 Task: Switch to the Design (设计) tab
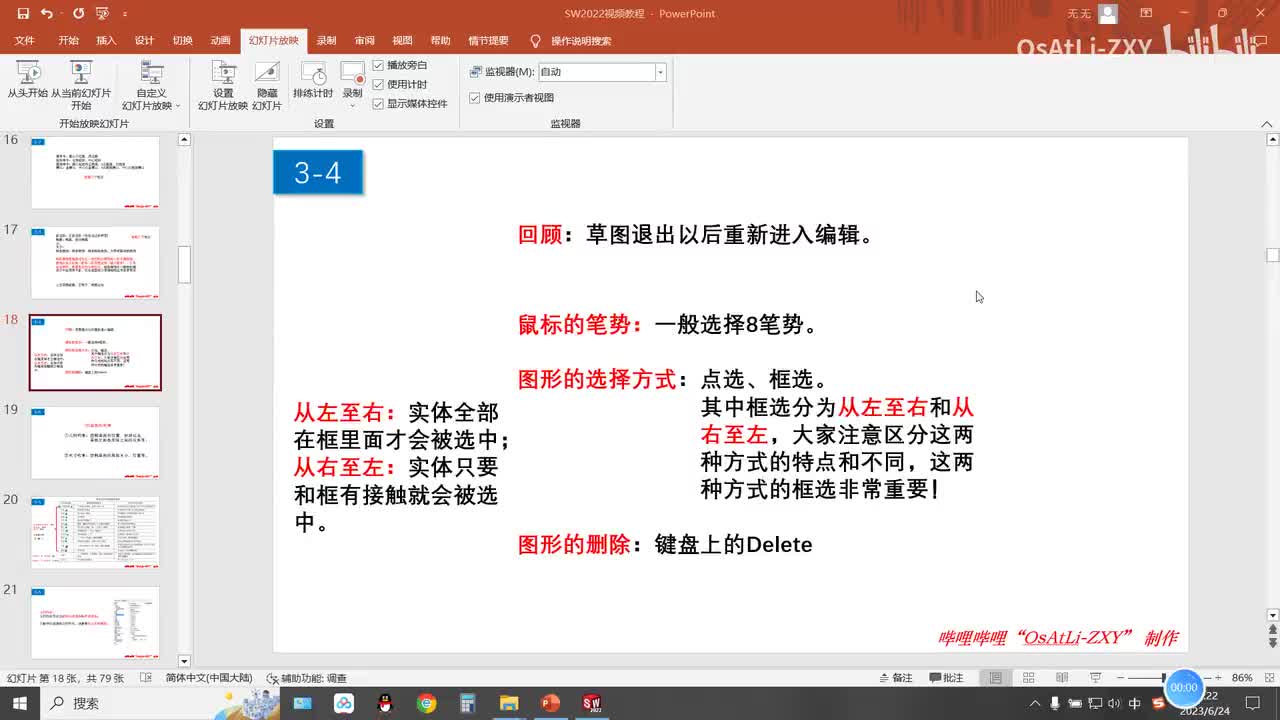point(144,41)
